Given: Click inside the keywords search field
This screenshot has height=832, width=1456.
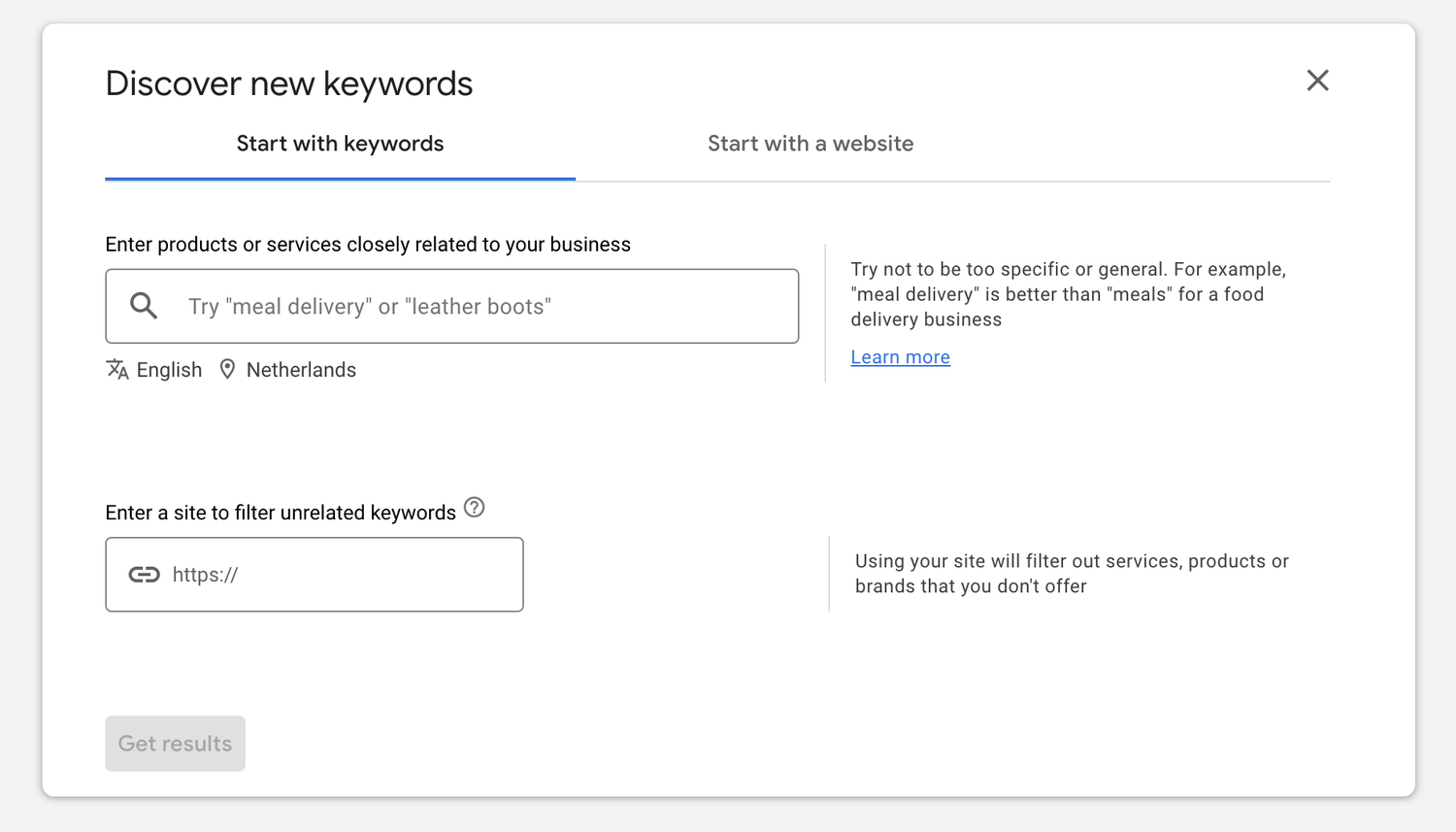Looking at the screenshot, I should click(x=451, y=306).
